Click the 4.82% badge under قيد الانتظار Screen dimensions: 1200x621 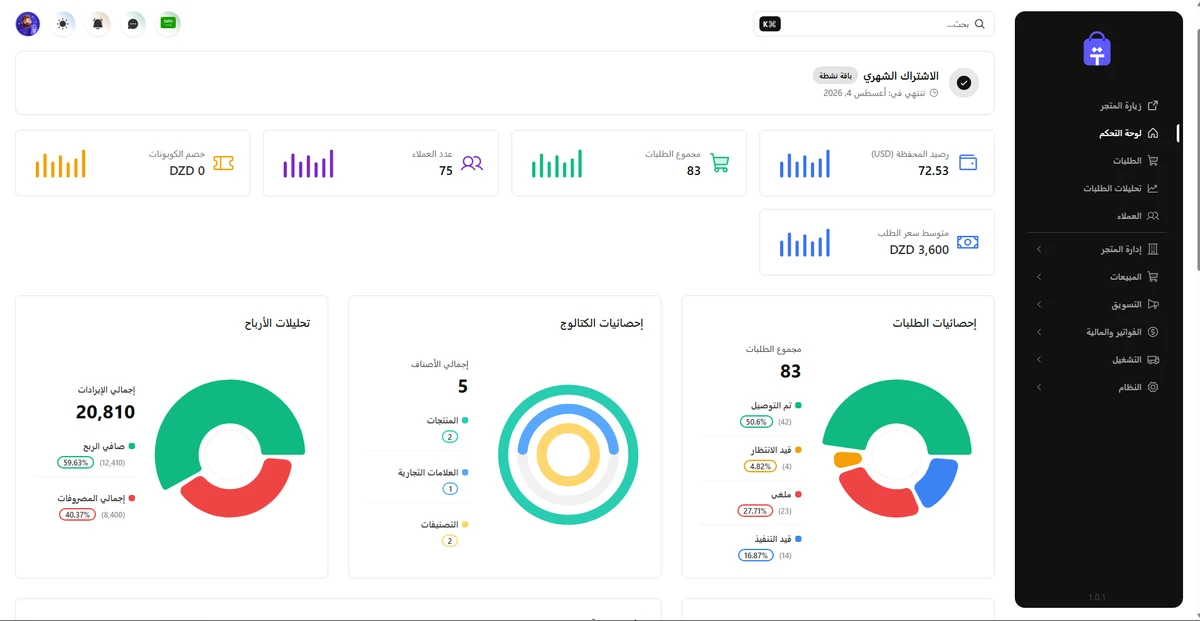760,466
